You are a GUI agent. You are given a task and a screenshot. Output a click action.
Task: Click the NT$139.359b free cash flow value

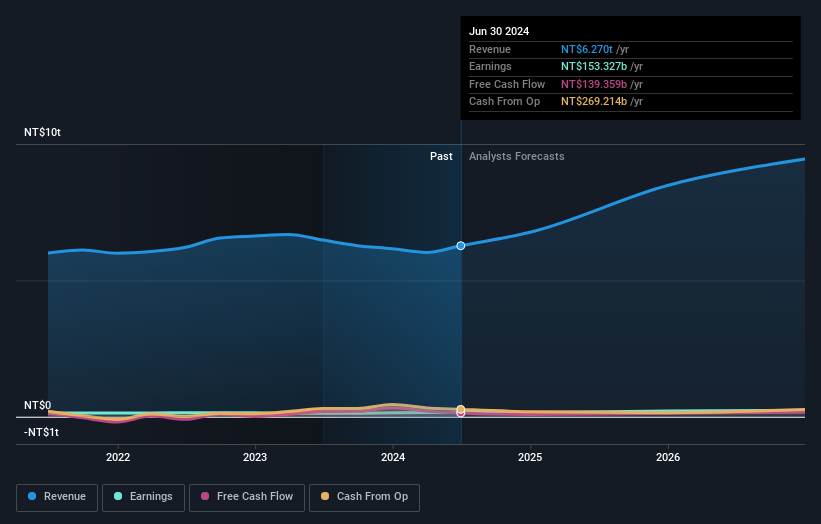[x=594, y=84]
